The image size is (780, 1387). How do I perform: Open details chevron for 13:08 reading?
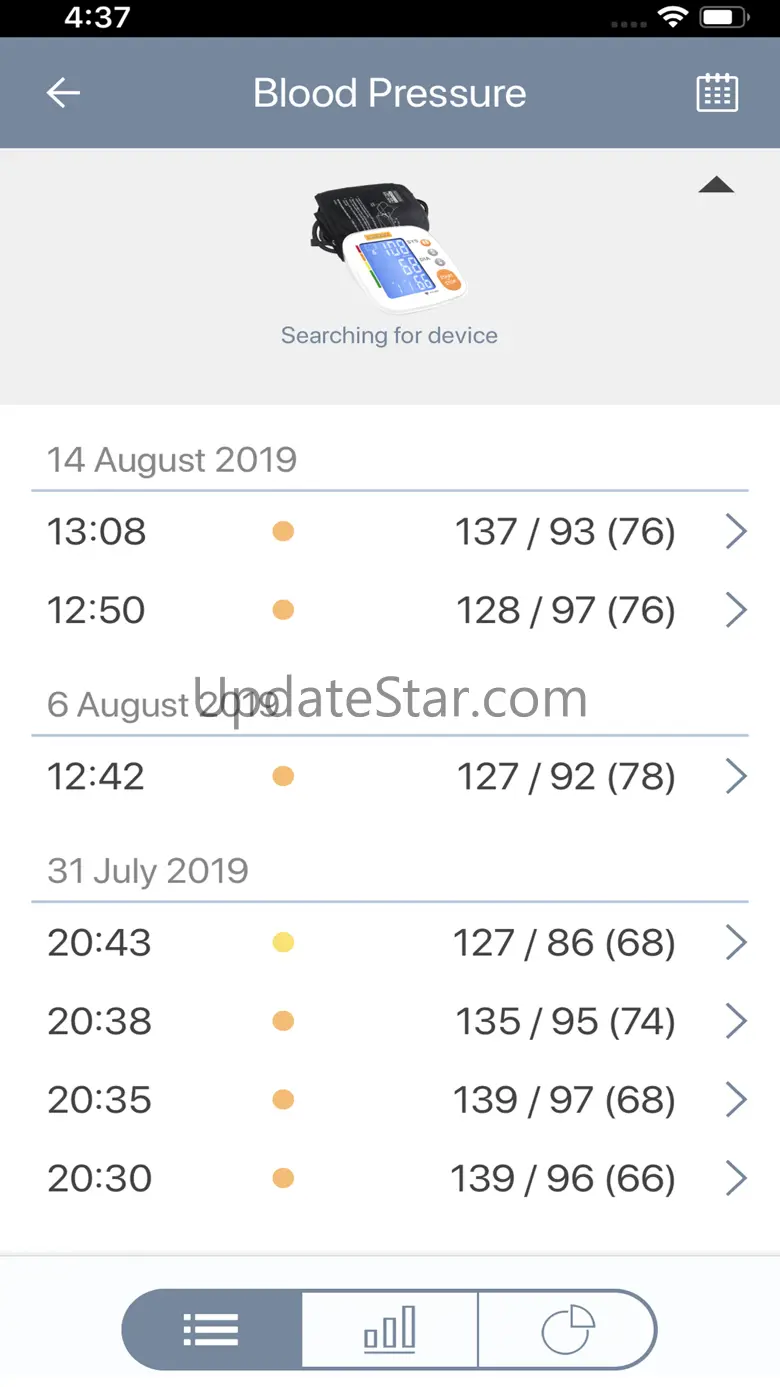[x=736, y=532]
